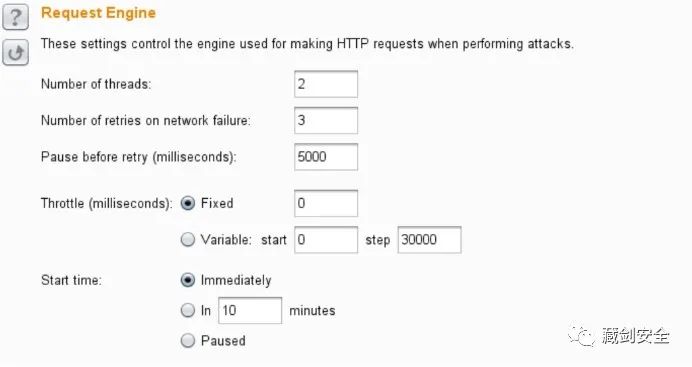Click the Variable label text

[226, 240]
